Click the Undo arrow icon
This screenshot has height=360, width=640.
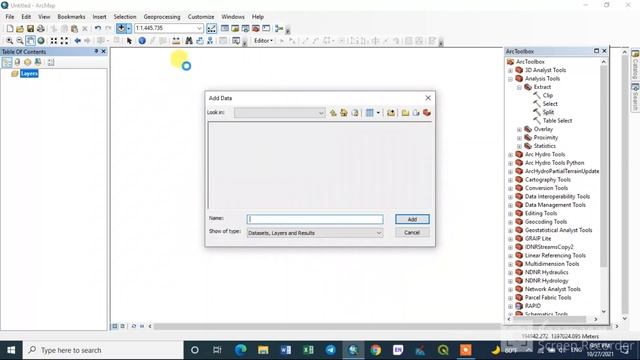point(98,29)
